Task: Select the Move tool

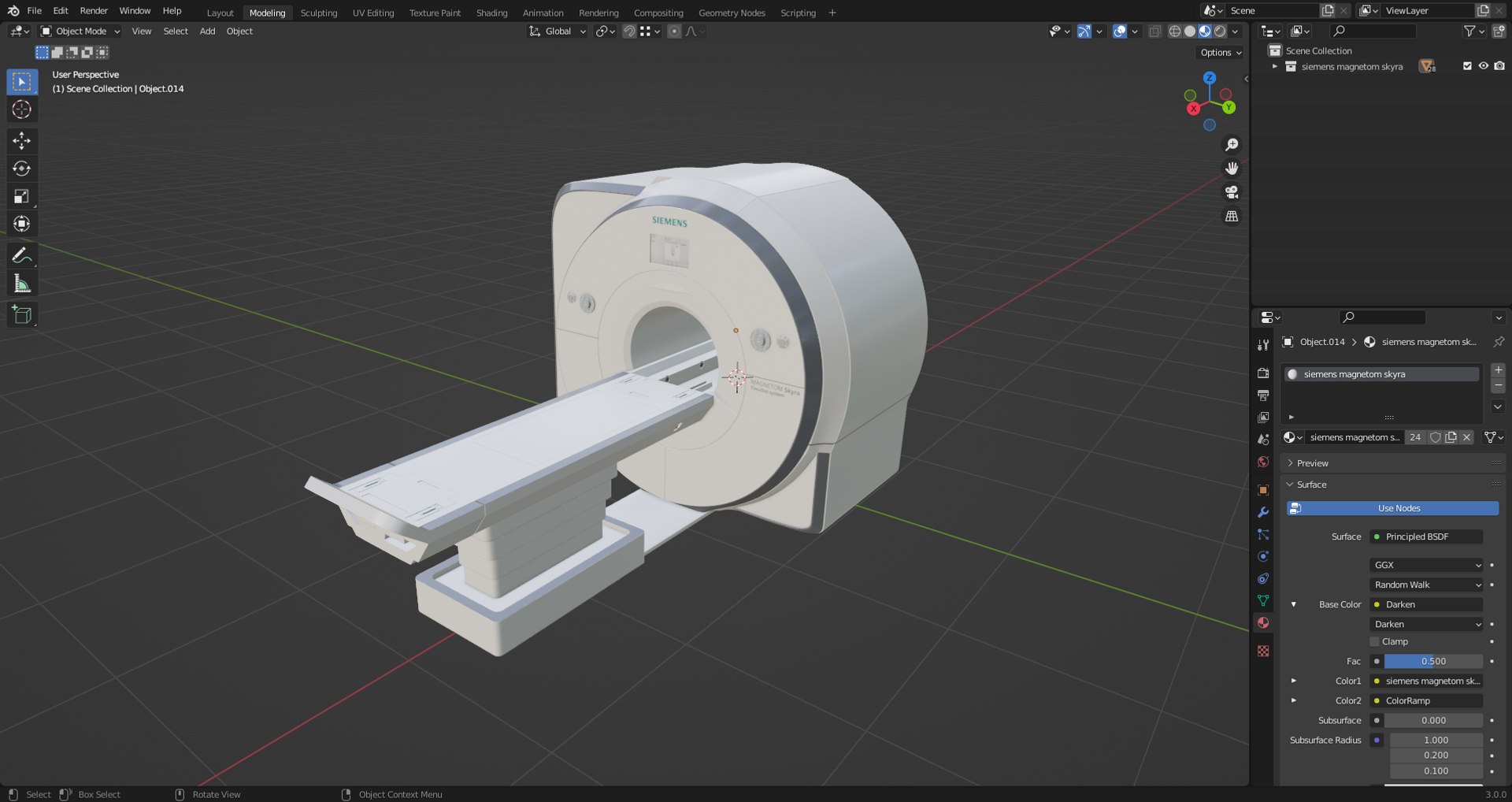Action: 22,141
